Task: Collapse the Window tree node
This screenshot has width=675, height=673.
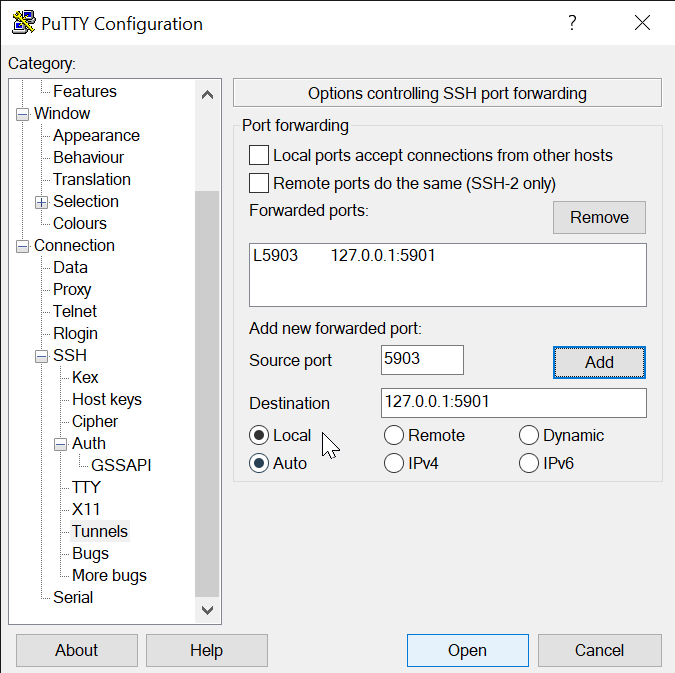Action: coord(22,115)
